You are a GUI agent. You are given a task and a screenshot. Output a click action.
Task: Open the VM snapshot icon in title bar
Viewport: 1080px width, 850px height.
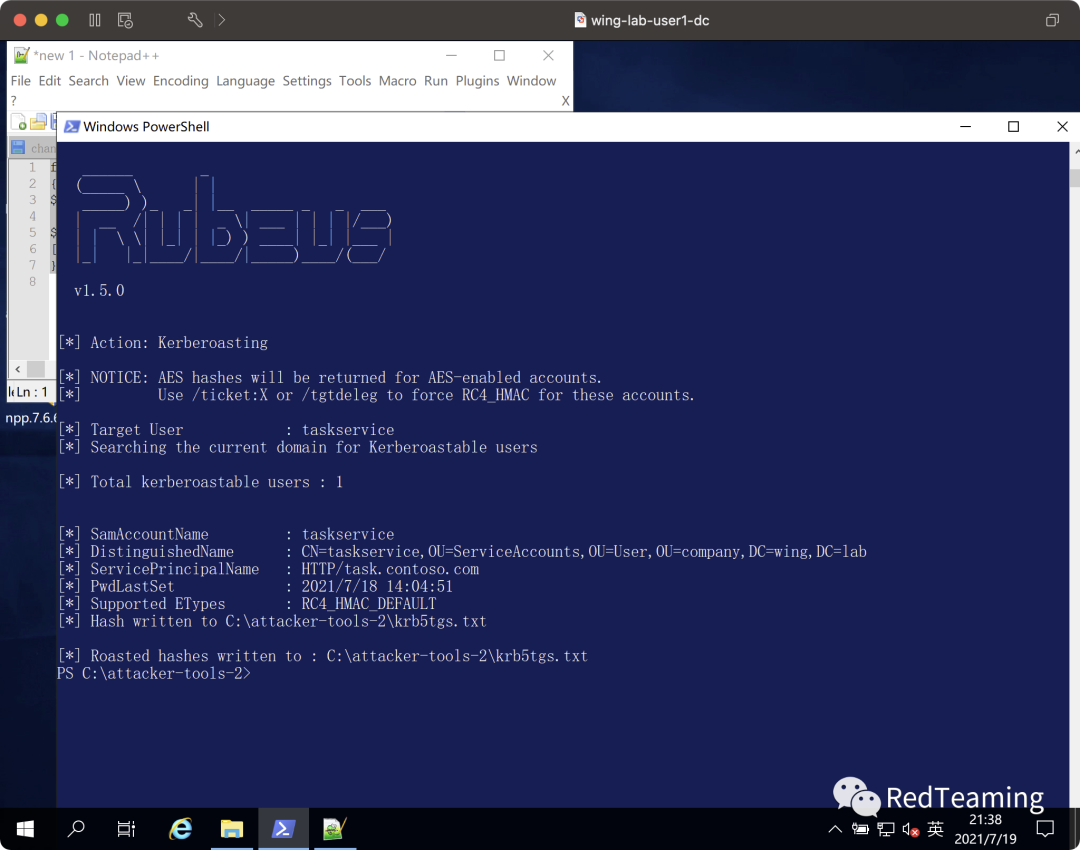click(125, 20)
